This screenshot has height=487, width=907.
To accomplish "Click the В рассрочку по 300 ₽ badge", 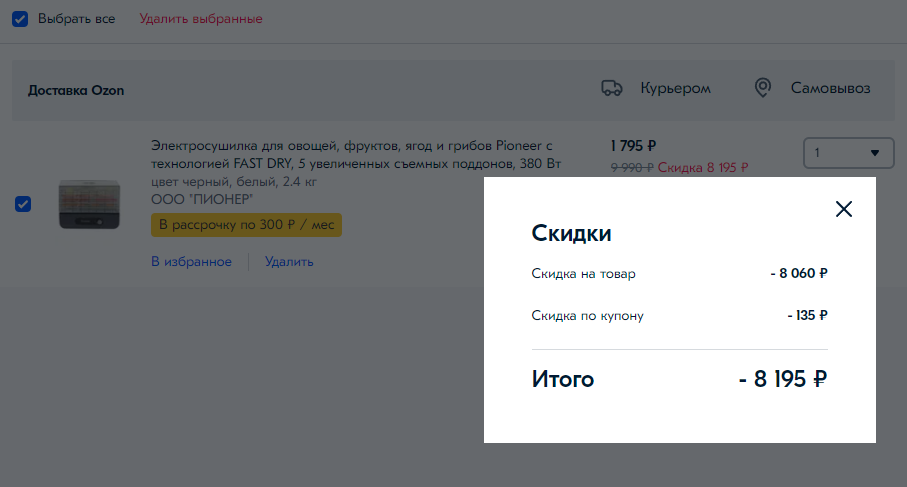I will [x=246, y=225].
